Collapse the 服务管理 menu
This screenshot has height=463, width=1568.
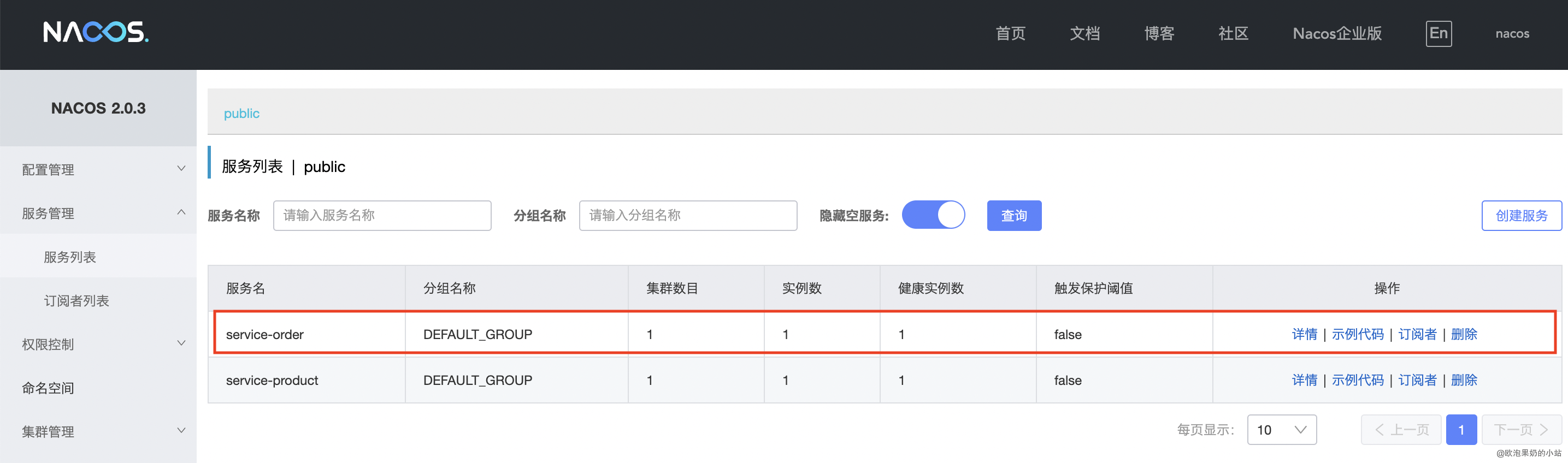pyautogui.click(x=98, y=213)
